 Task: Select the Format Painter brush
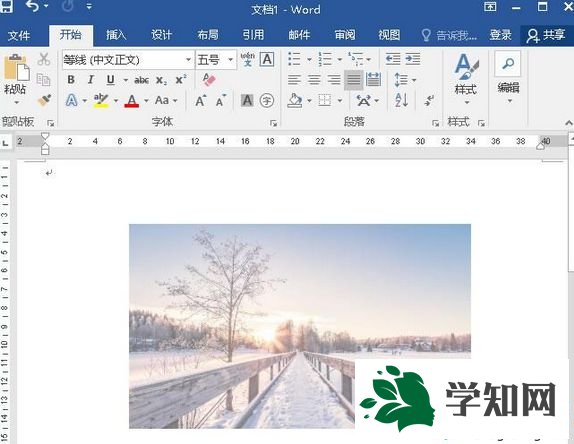pyautogui.click(x=44, y=100)
